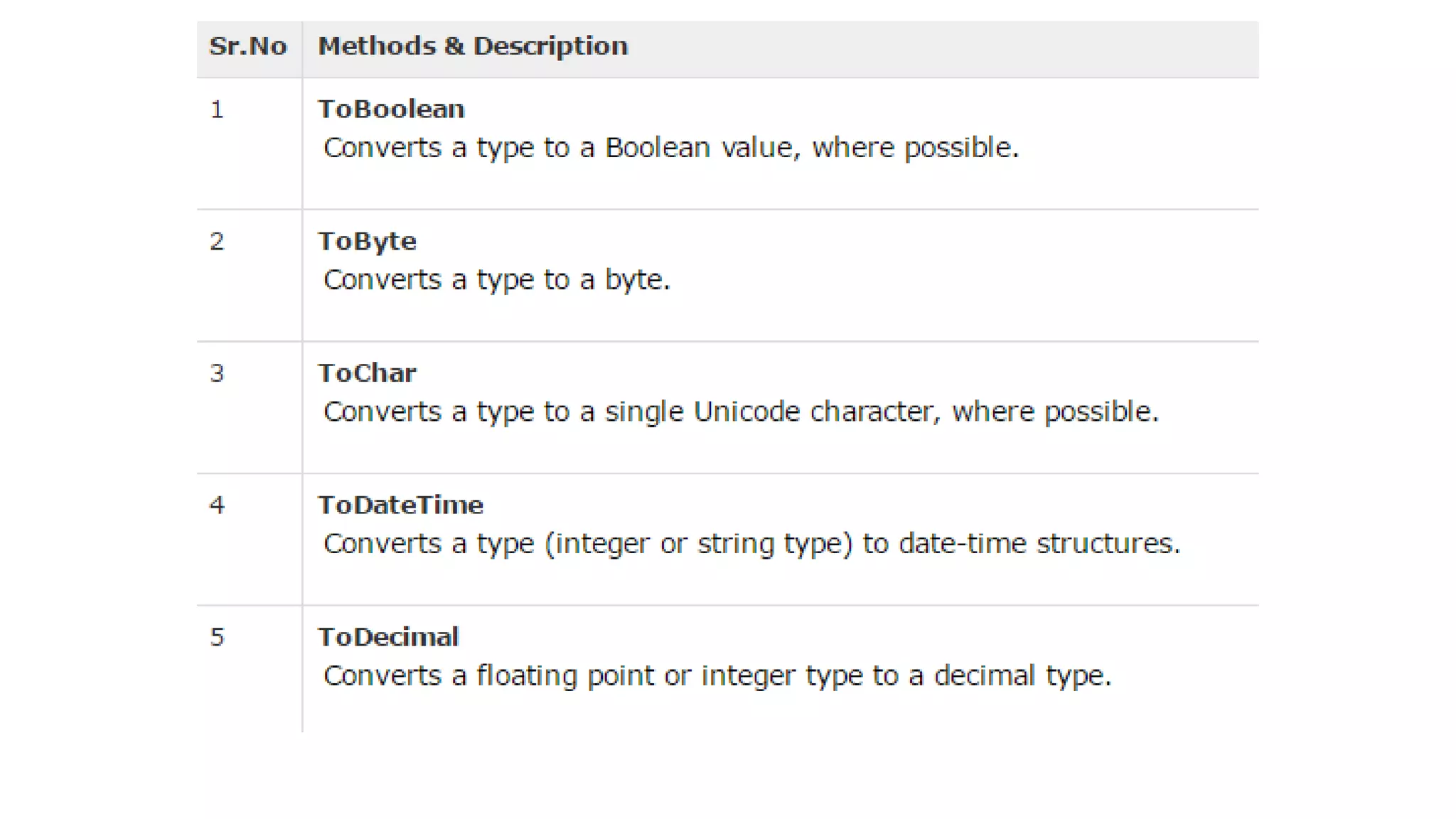1456x819 pixels.
Task: Click the ToByte description 'Converts a type to a byte'
Action: (497, 280)
